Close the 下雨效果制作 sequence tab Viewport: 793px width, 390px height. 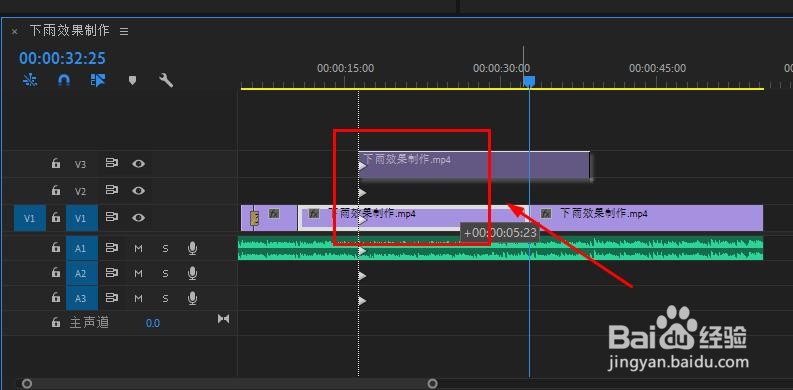14,31
